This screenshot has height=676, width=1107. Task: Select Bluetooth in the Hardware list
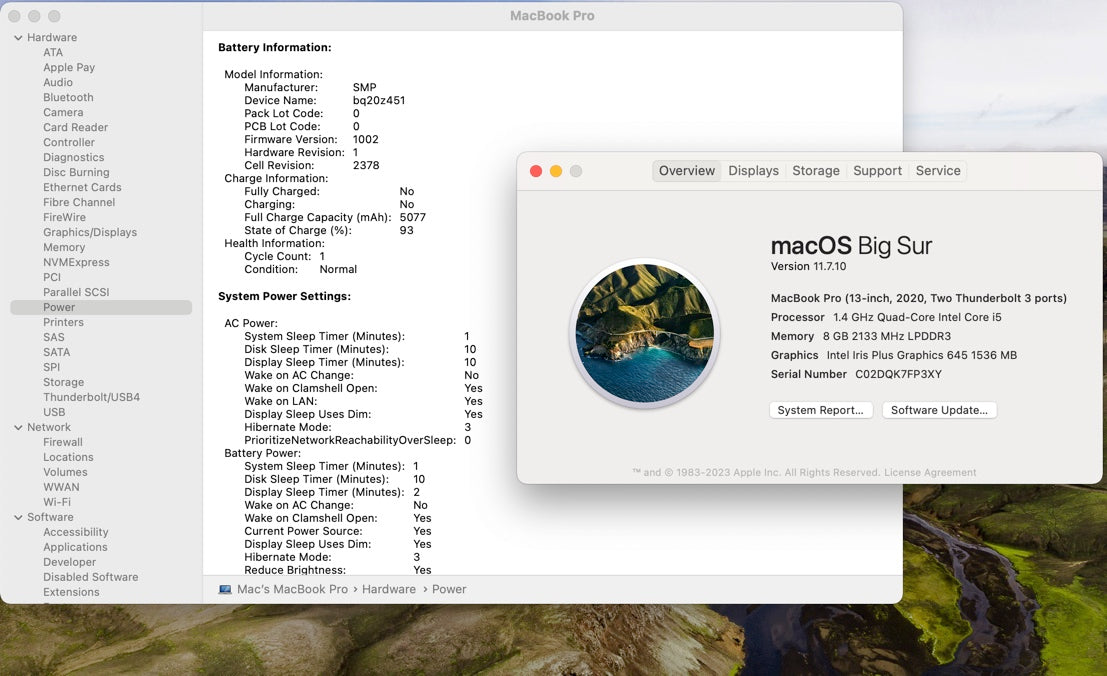click(x=68, y=98)
